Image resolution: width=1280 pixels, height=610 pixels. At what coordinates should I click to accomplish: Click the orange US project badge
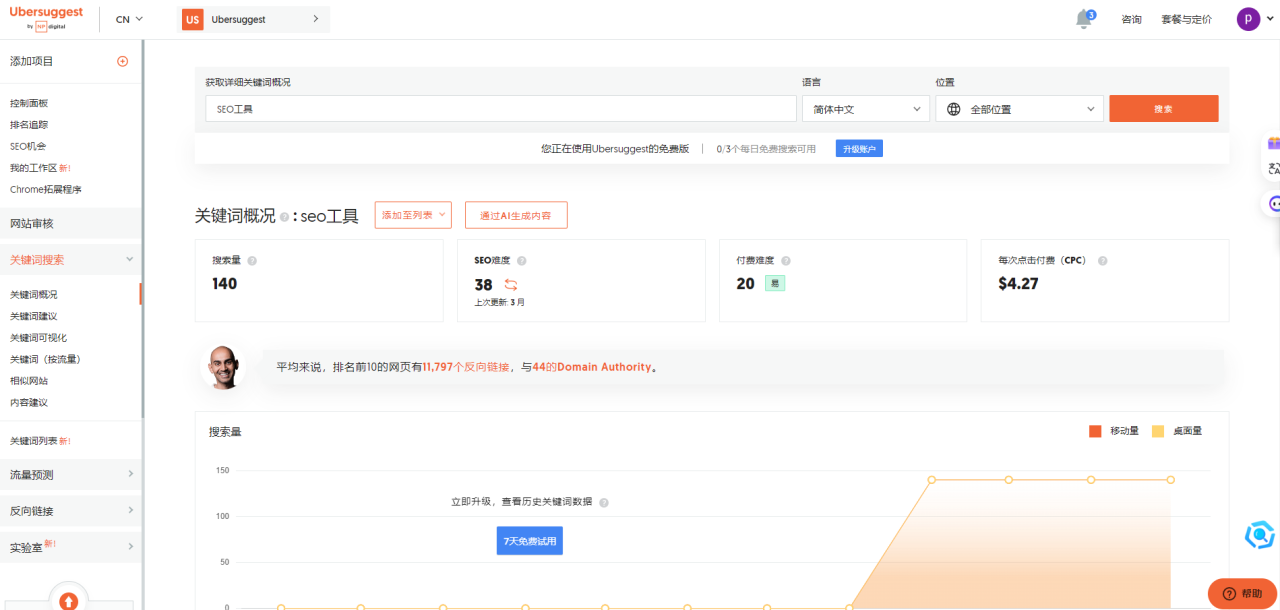(192, 19)
